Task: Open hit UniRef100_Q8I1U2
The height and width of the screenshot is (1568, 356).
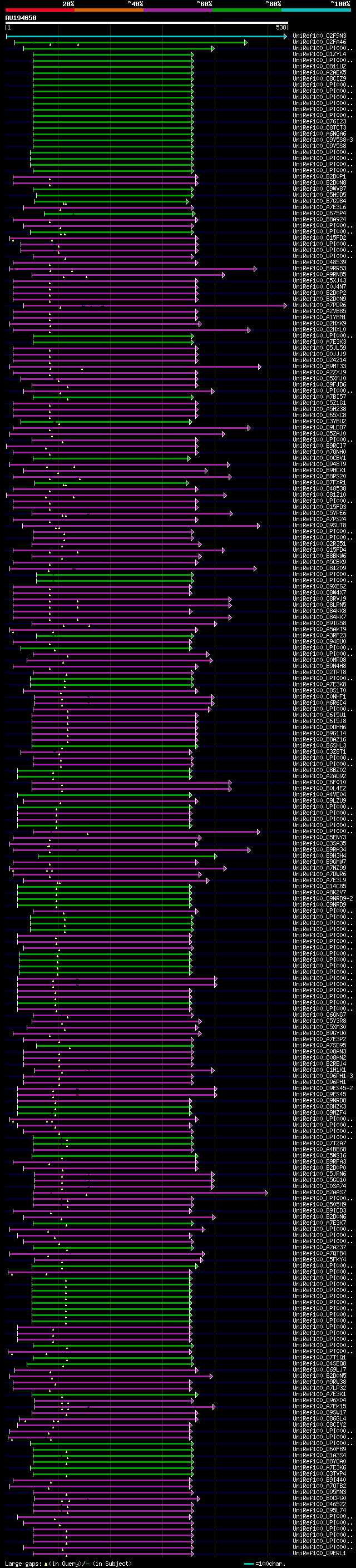Action: point(319,66)
